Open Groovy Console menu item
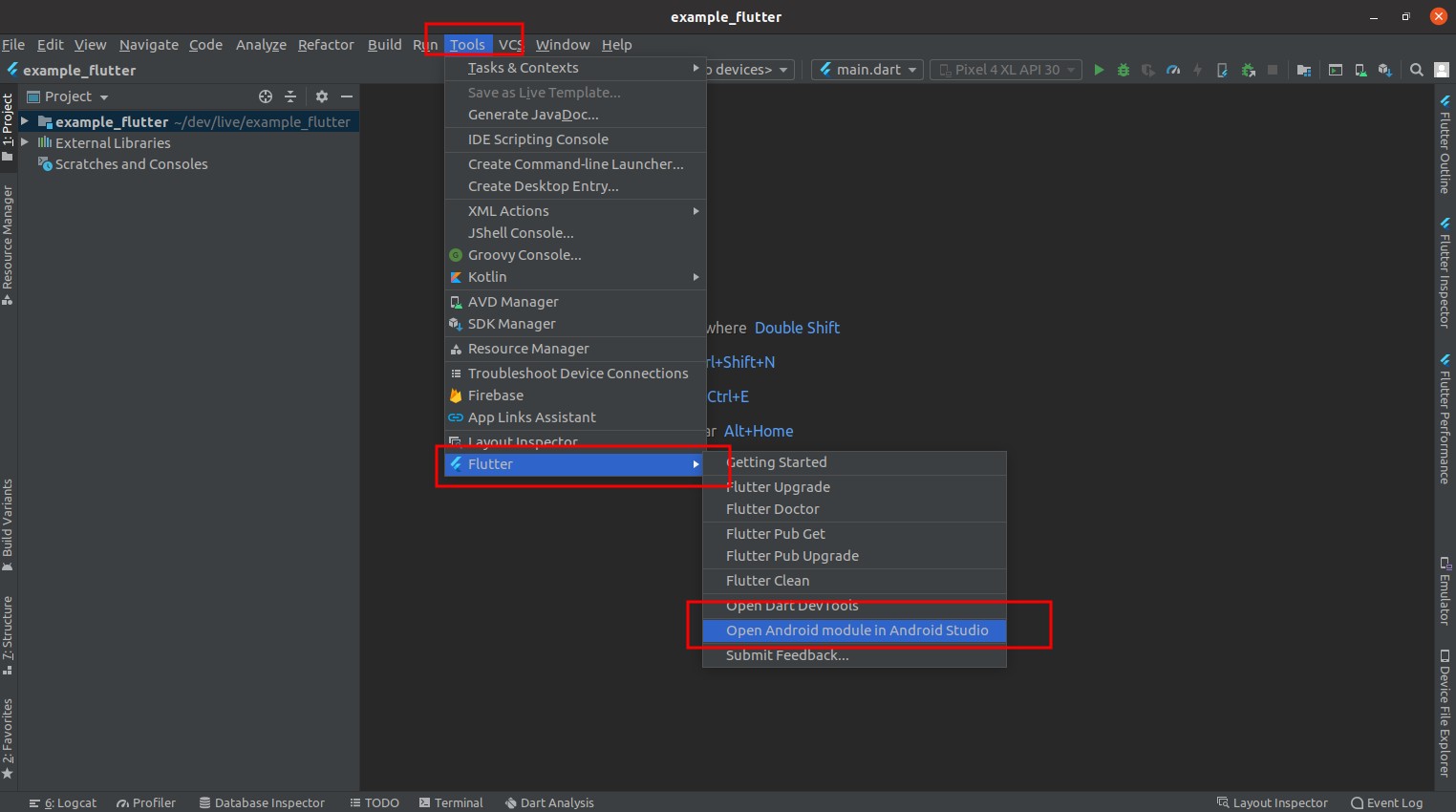 575,255
